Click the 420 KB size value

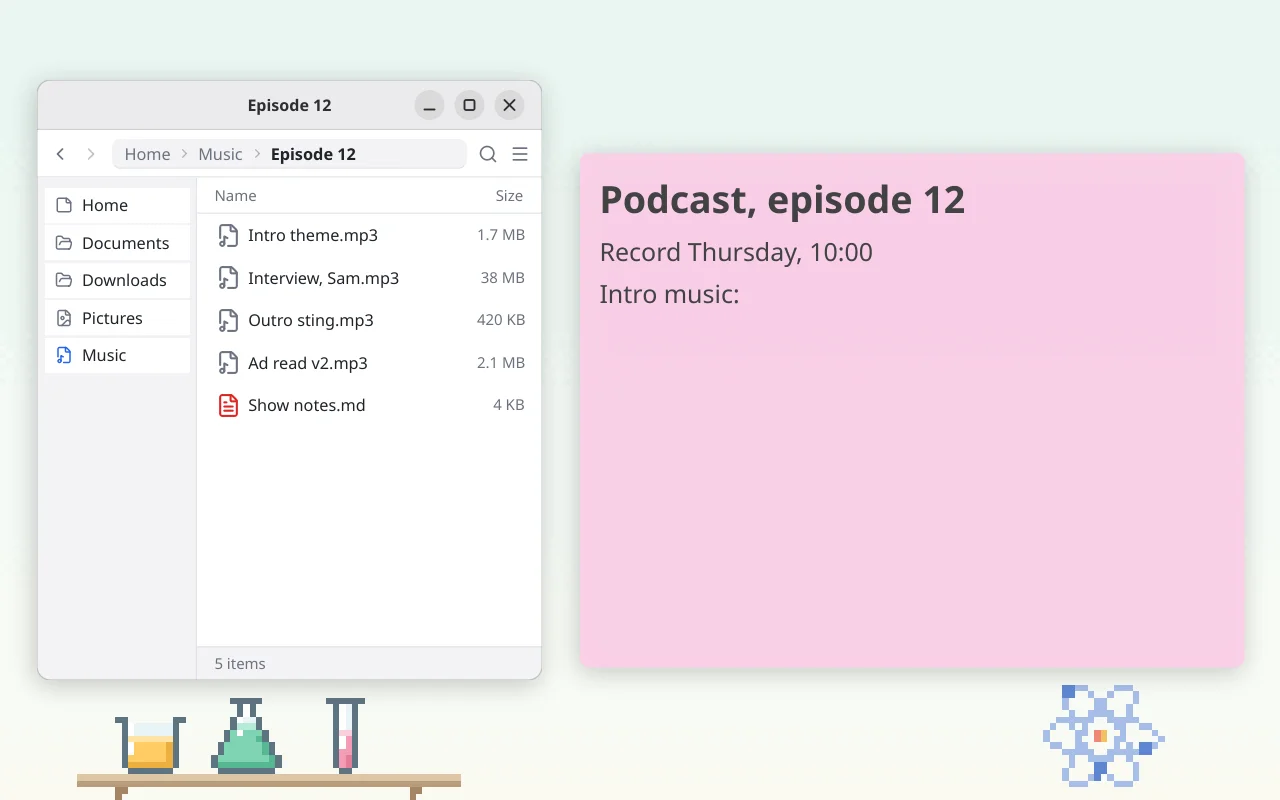pos(501,320)
